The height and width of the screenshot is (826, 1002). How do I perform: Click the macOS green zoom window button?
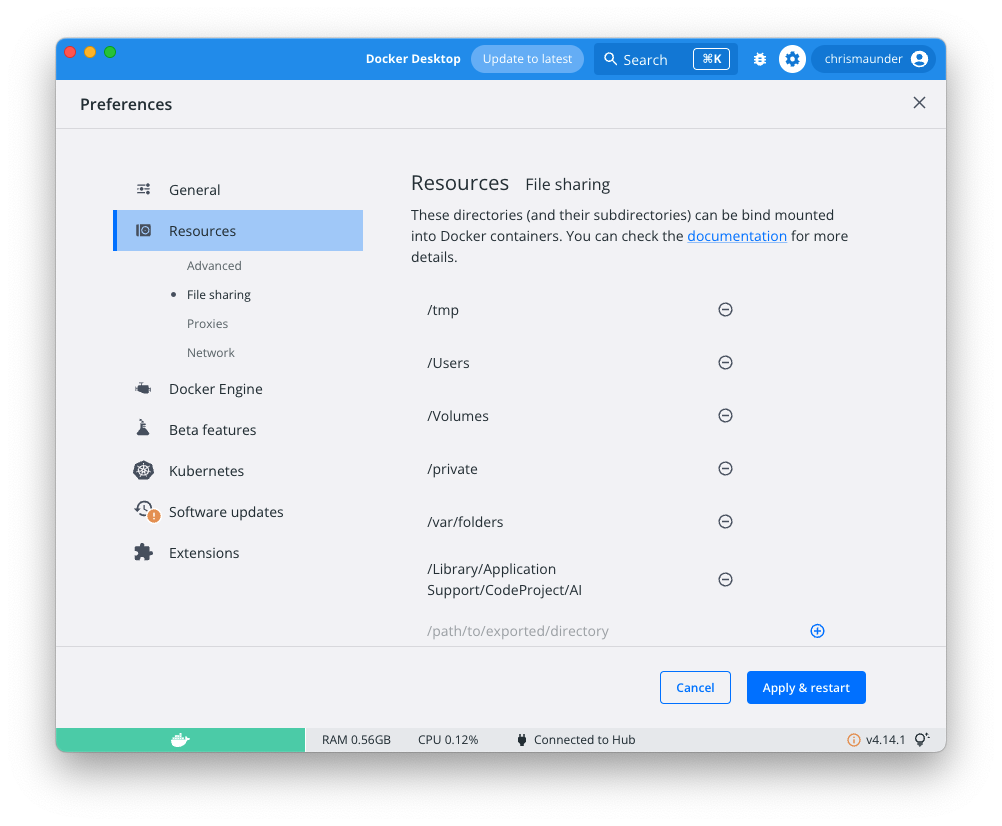110,52
